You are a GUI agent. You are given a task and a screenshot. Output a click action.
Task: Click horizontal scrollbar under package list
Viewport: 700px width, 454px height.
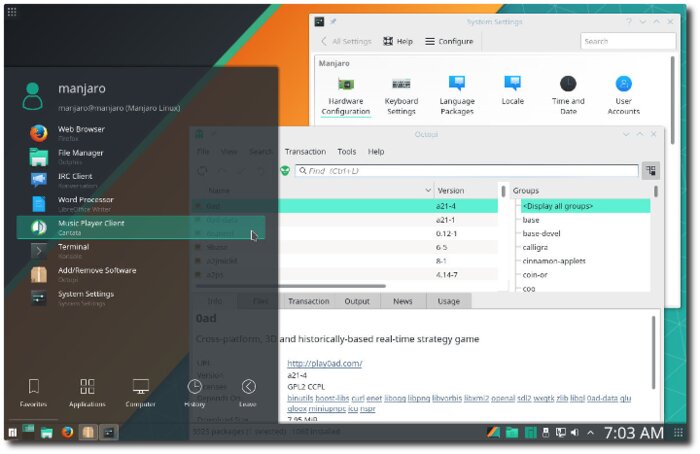point(290,286)
